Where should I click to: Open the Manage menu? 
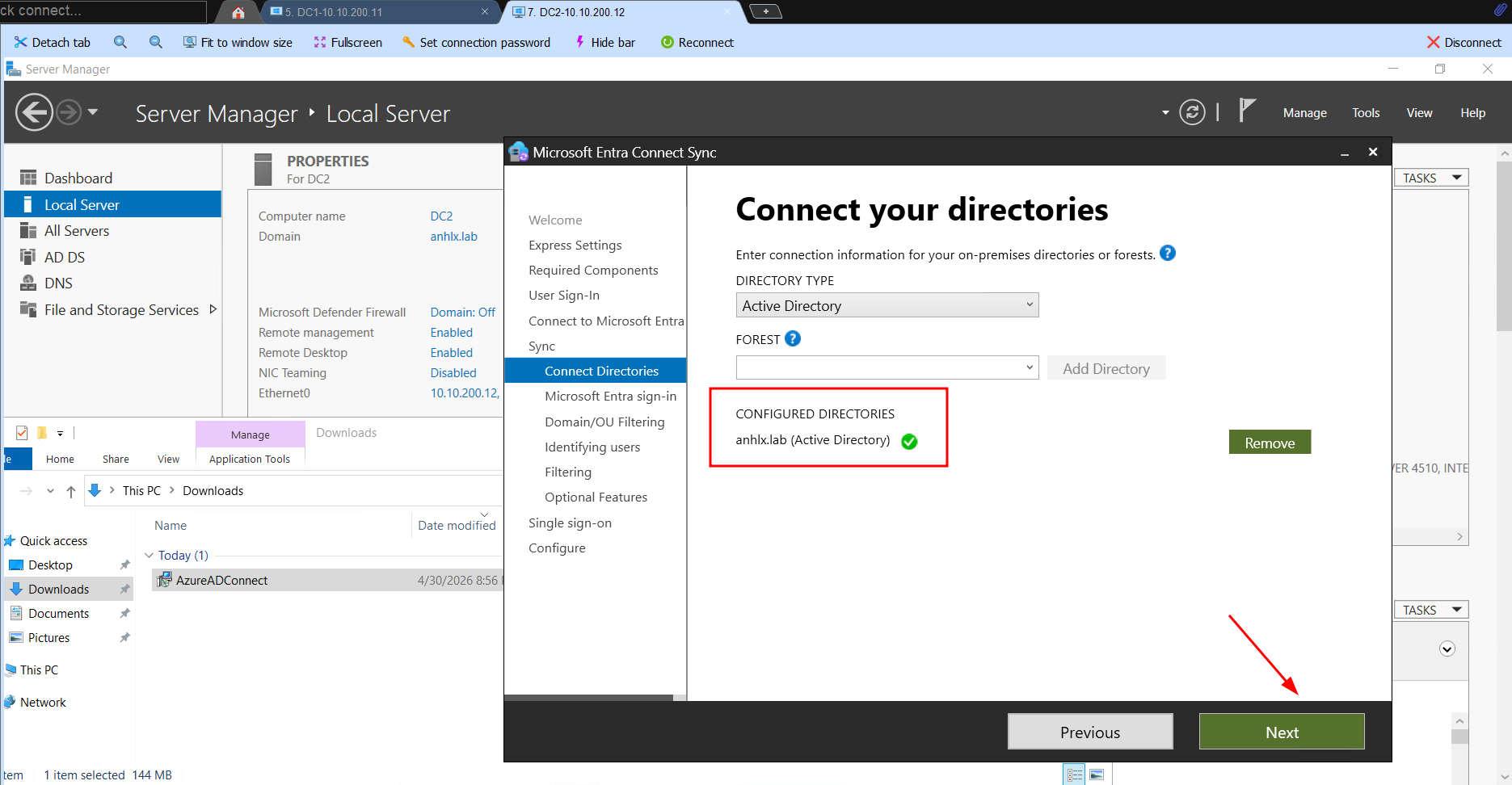pos(1304,113)
